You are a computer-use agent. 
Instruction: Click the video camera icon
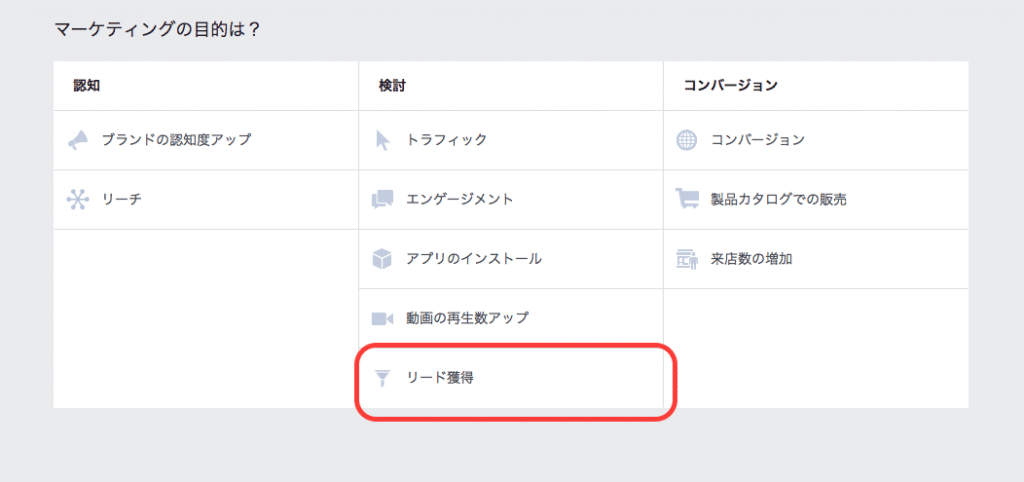(x=382, y=319)
